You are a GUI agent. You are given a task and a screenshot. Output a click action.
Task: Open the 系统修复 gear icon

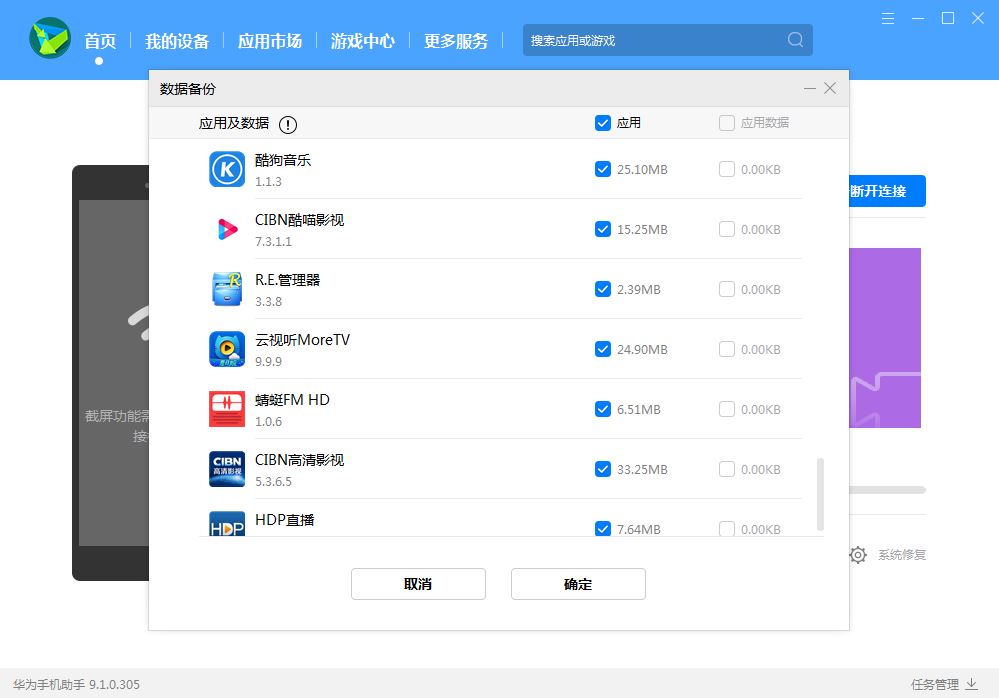coord(858,555)
